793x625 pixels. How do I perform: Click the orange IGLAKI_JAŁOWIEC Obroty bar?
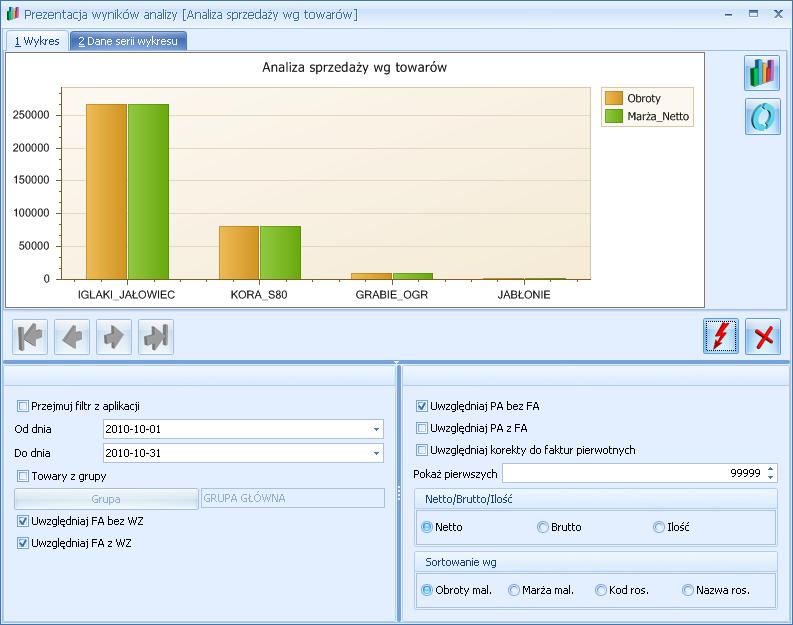pyautogui.click(x=106, y=192)
